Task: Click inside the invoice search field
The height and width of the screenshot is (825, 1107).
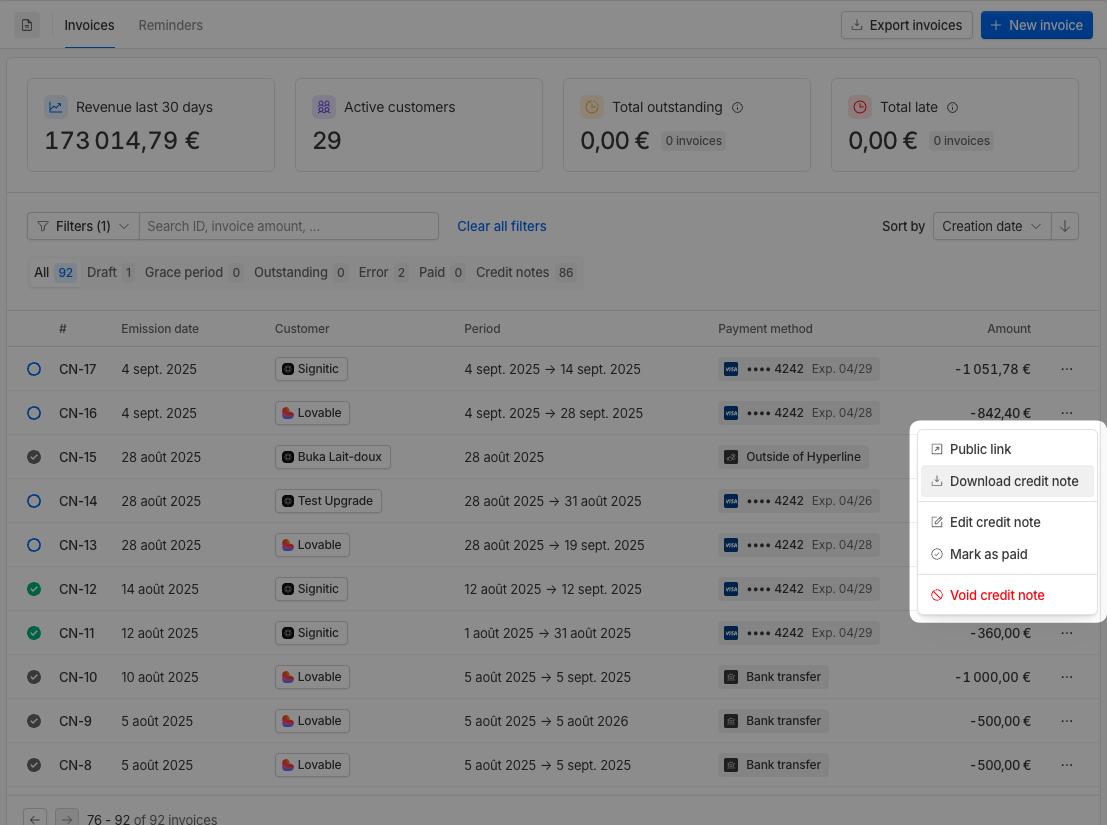Action: [288, 226]
